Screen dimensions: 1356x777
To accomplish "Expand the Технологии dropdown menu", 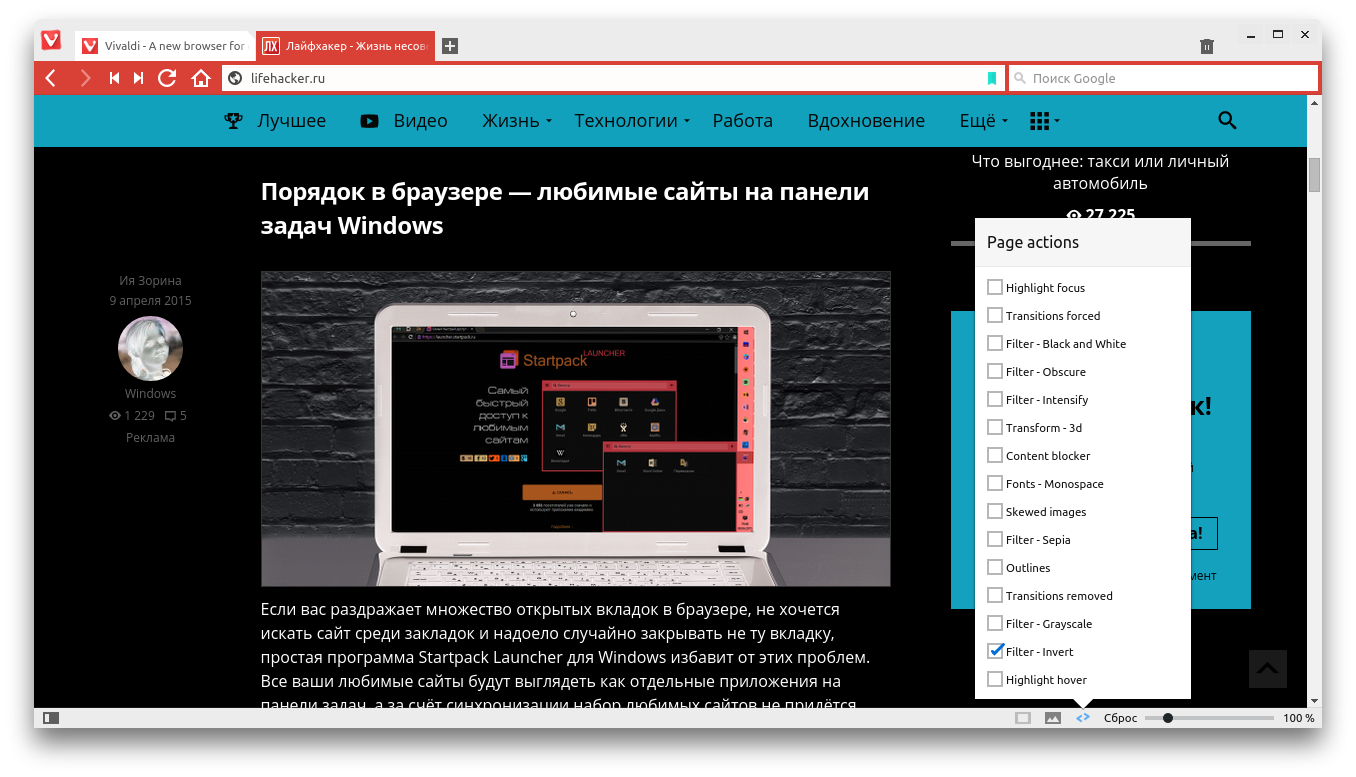I will point(631,121).
